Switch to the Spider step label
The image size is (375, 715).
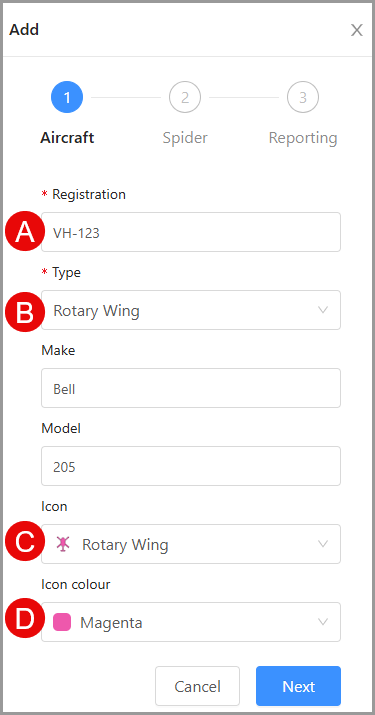pyautogui.click(x=185, y=138)
